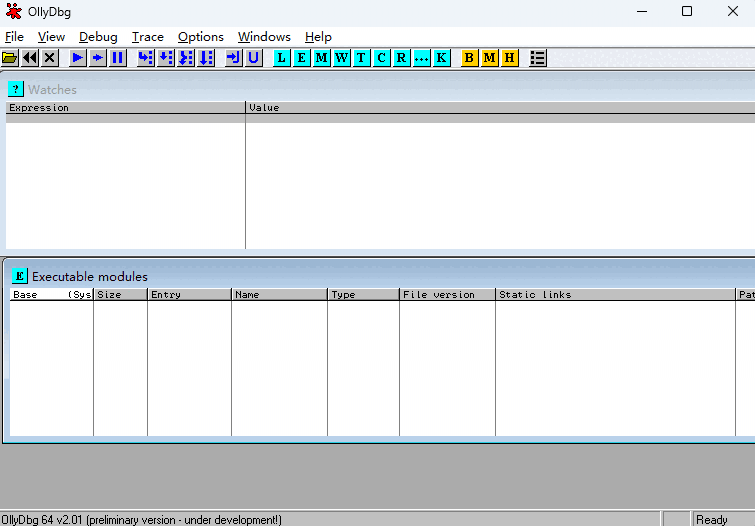Show Breakpoints window (yellow B icon)

(x=469, y=58)
